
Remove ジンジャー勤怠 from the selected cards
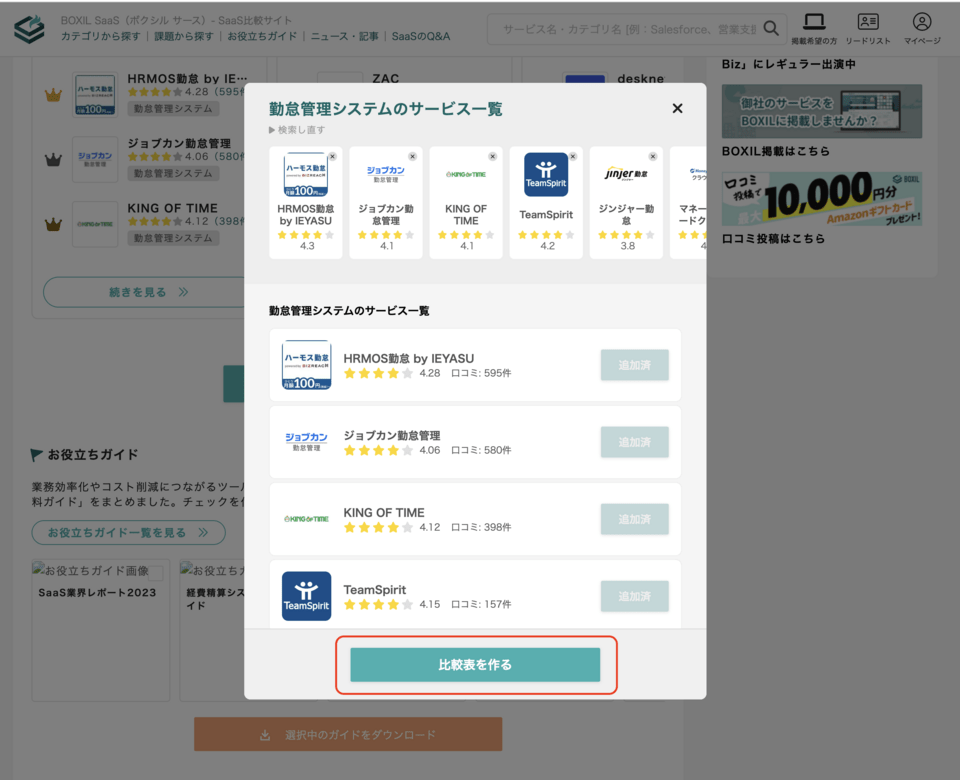(652, 157)
